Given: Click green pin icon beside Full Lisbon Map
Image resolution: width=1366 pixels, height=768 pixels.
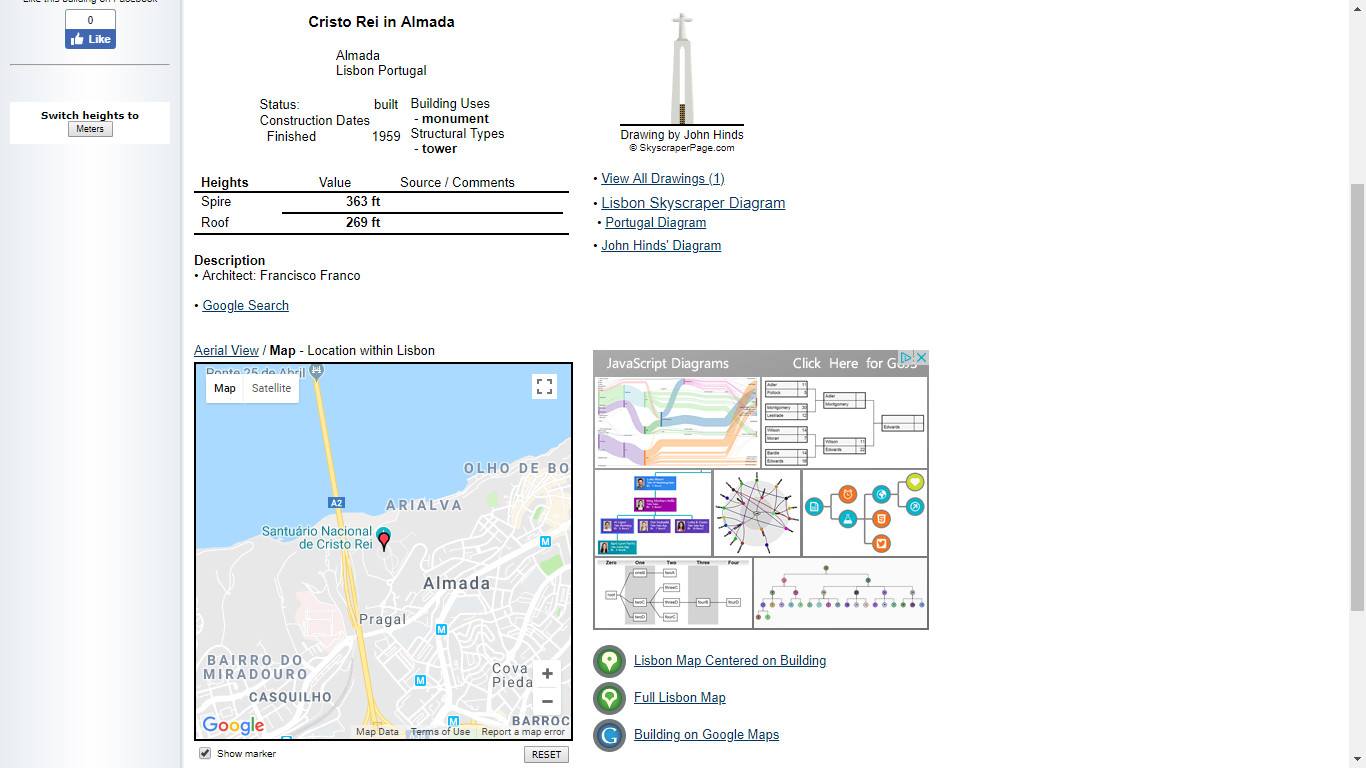Looking at the screenshot, I should tap(609, 698).
